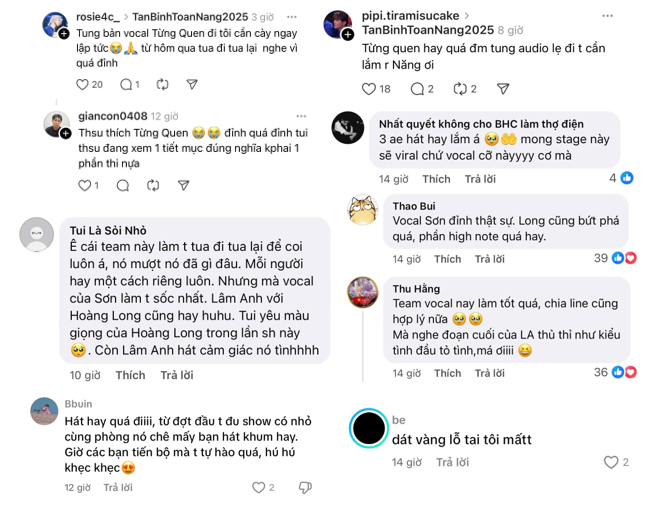Screen dimensions: 670x510
Task: Reply to Tui Là Sỏi Nhỏ's comment
Action: (x=177, y=375)
